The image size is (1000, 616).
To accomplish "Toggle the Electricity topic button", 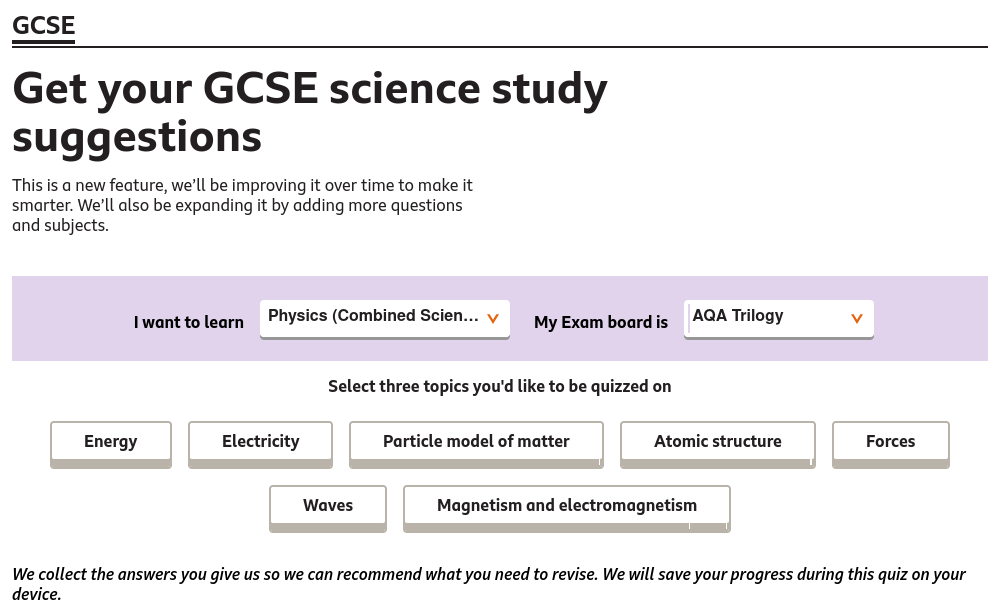I will coord(260,442).
